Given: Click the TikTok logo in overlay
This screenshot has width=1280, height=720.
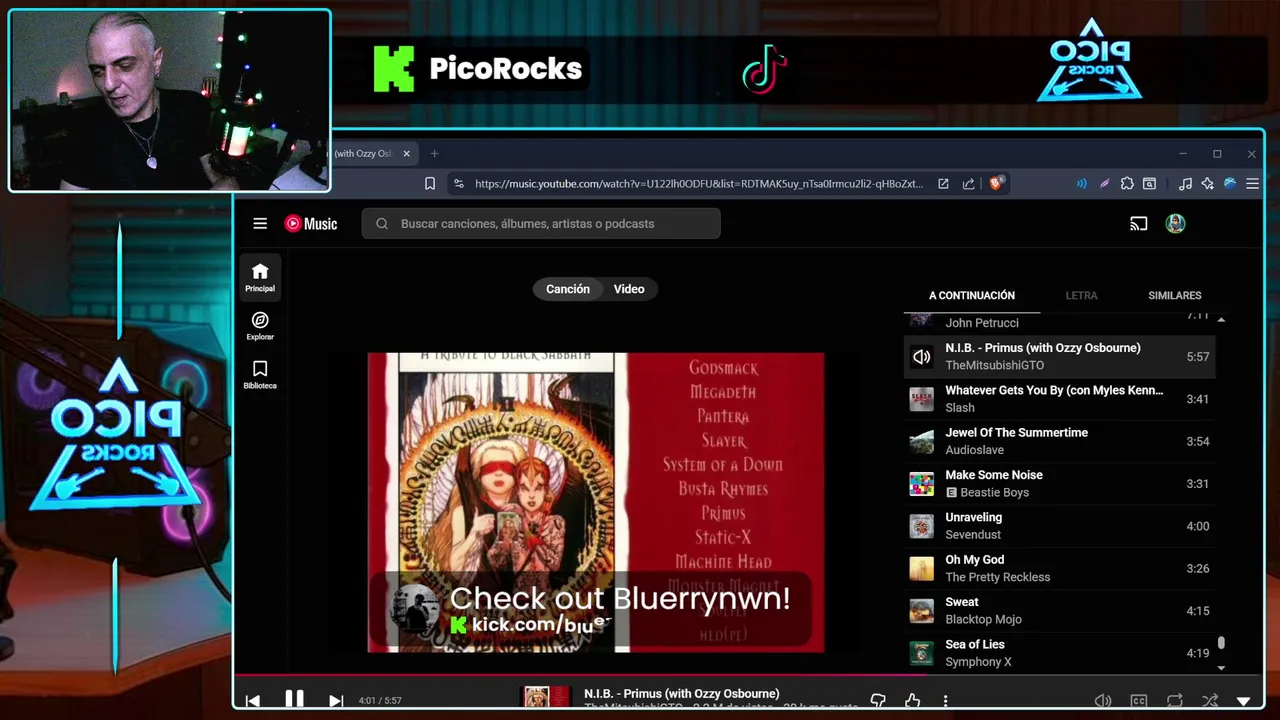Looking at the screenshot, I should click(764, 69).
